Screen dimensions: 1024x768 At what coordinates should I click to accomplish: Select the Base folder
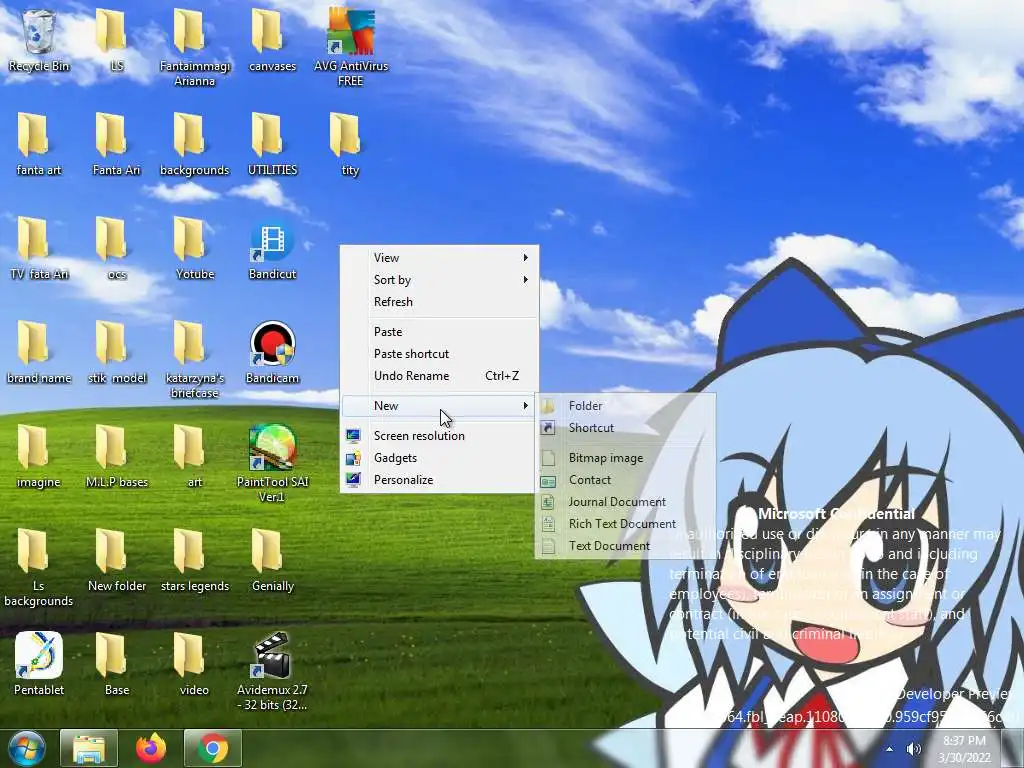click(116, 664)
